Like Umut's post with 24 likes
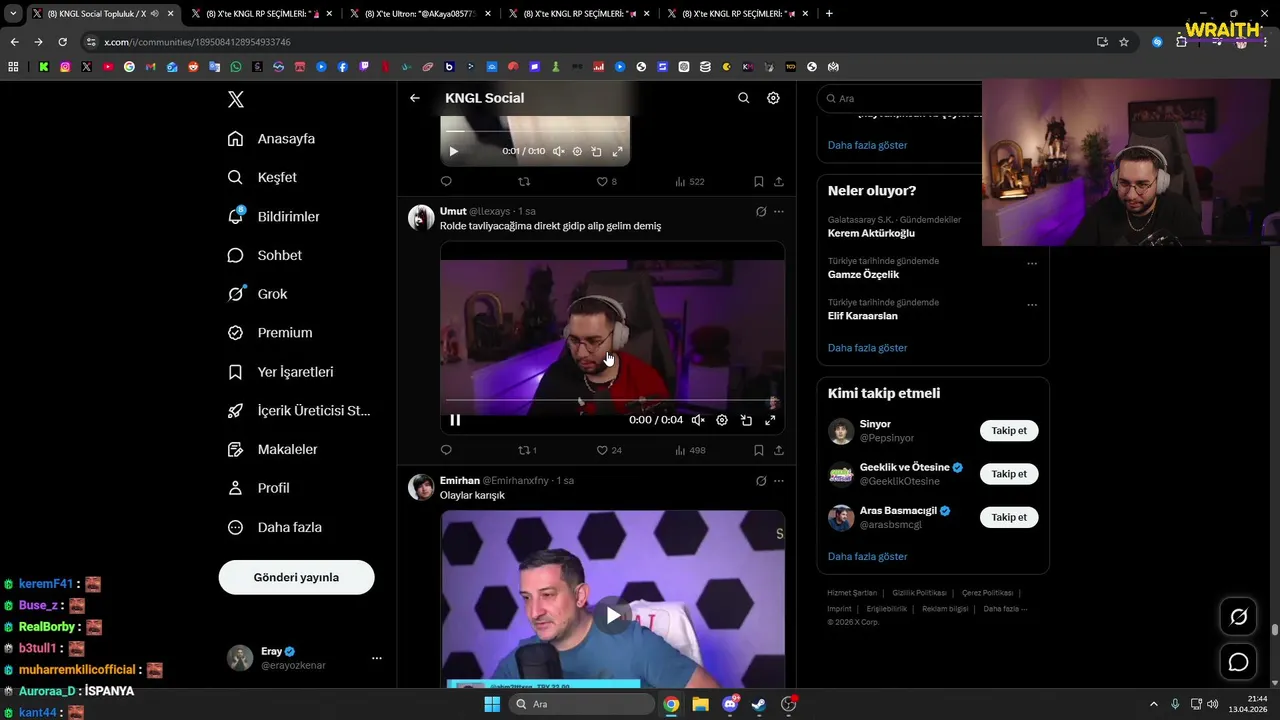 (609, 450)
